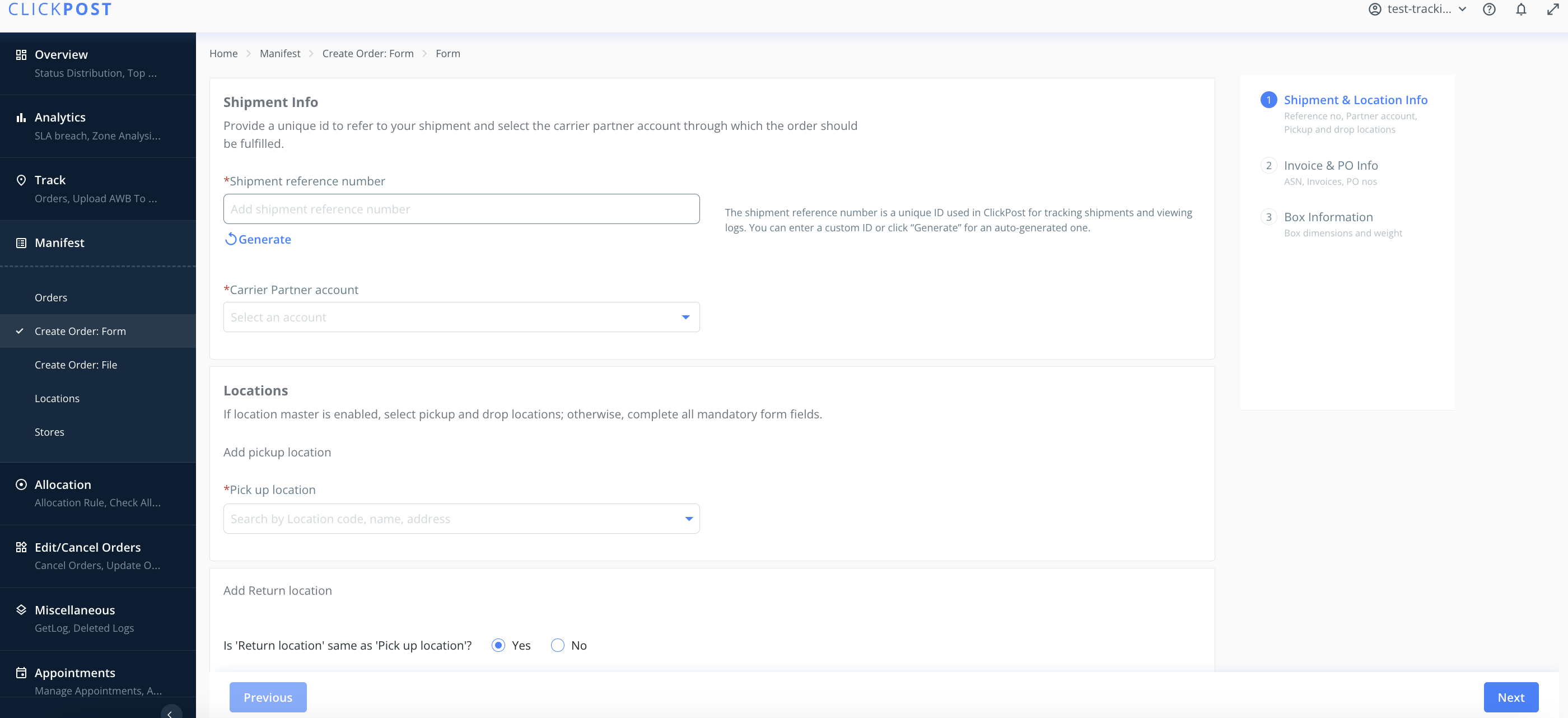
Task: Click the Overview grid icon in sidebar
Action: pyautogui.click(x=21, y=55)
